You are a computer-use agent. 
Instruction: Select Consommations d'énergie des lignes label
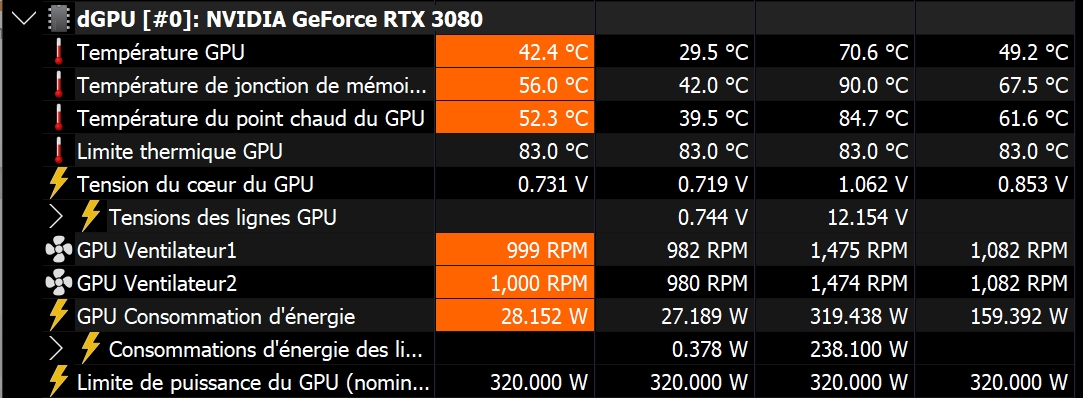pos(265,350)
